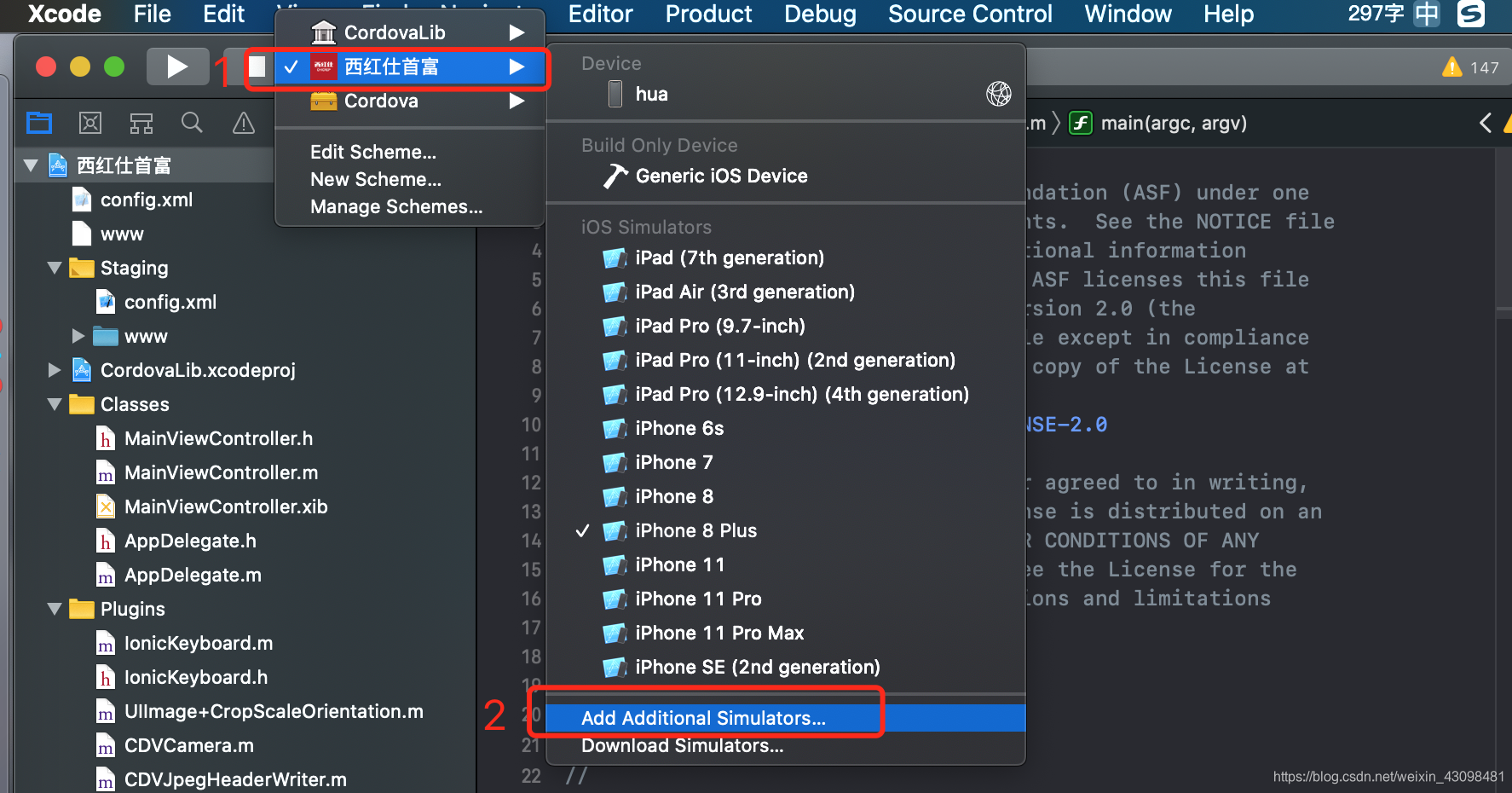Open the Editor menu
This screenshot has width=1512, height=793.
pyautogui.click(x=601, y=14)
